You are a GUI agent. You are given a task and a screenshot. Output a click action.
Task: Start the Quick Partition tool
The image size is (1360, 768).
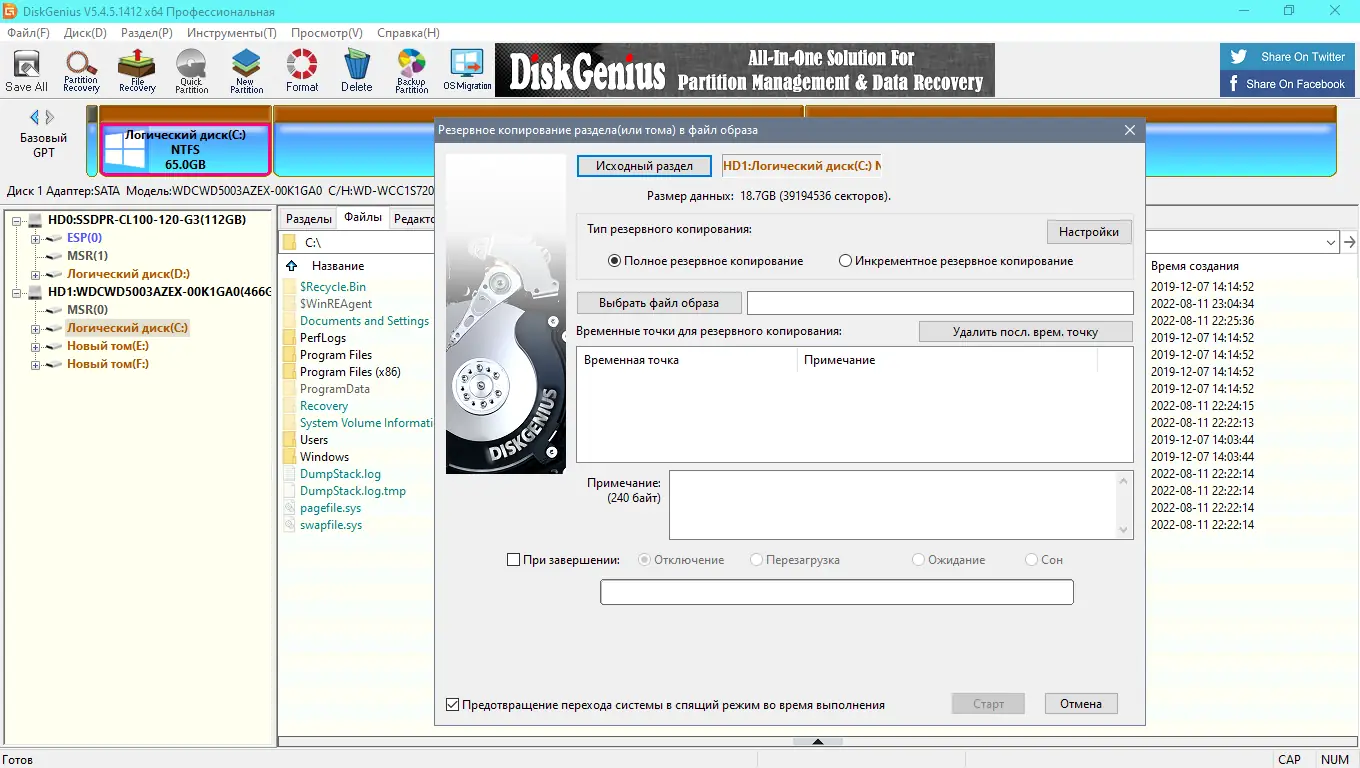(191, 71)
